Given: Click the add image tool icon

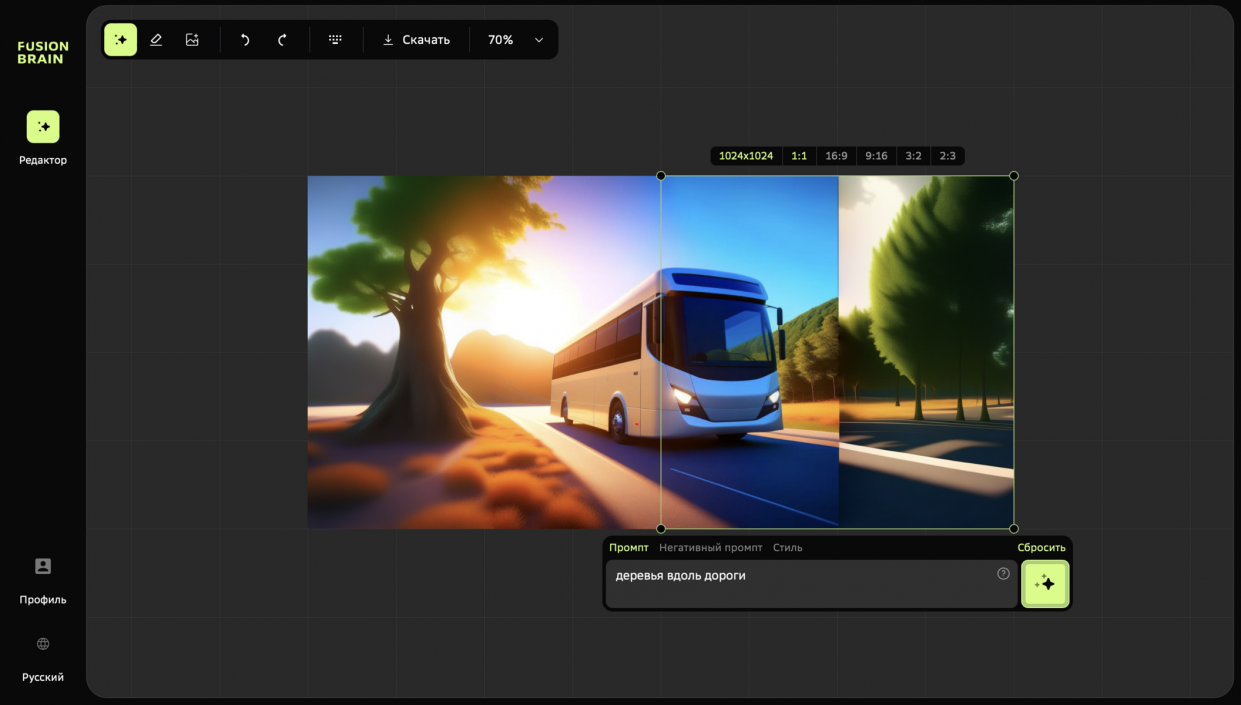Looking at the screenshot, I should [192, 40].
